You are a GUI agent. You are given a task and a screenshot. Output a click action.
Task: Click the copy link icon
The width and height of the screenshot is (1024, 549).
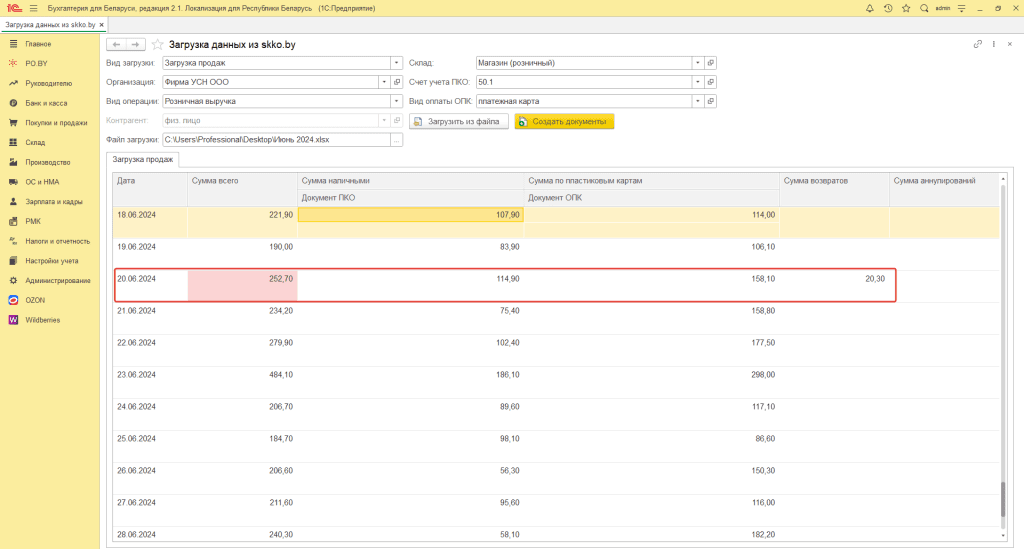point(977,45)
